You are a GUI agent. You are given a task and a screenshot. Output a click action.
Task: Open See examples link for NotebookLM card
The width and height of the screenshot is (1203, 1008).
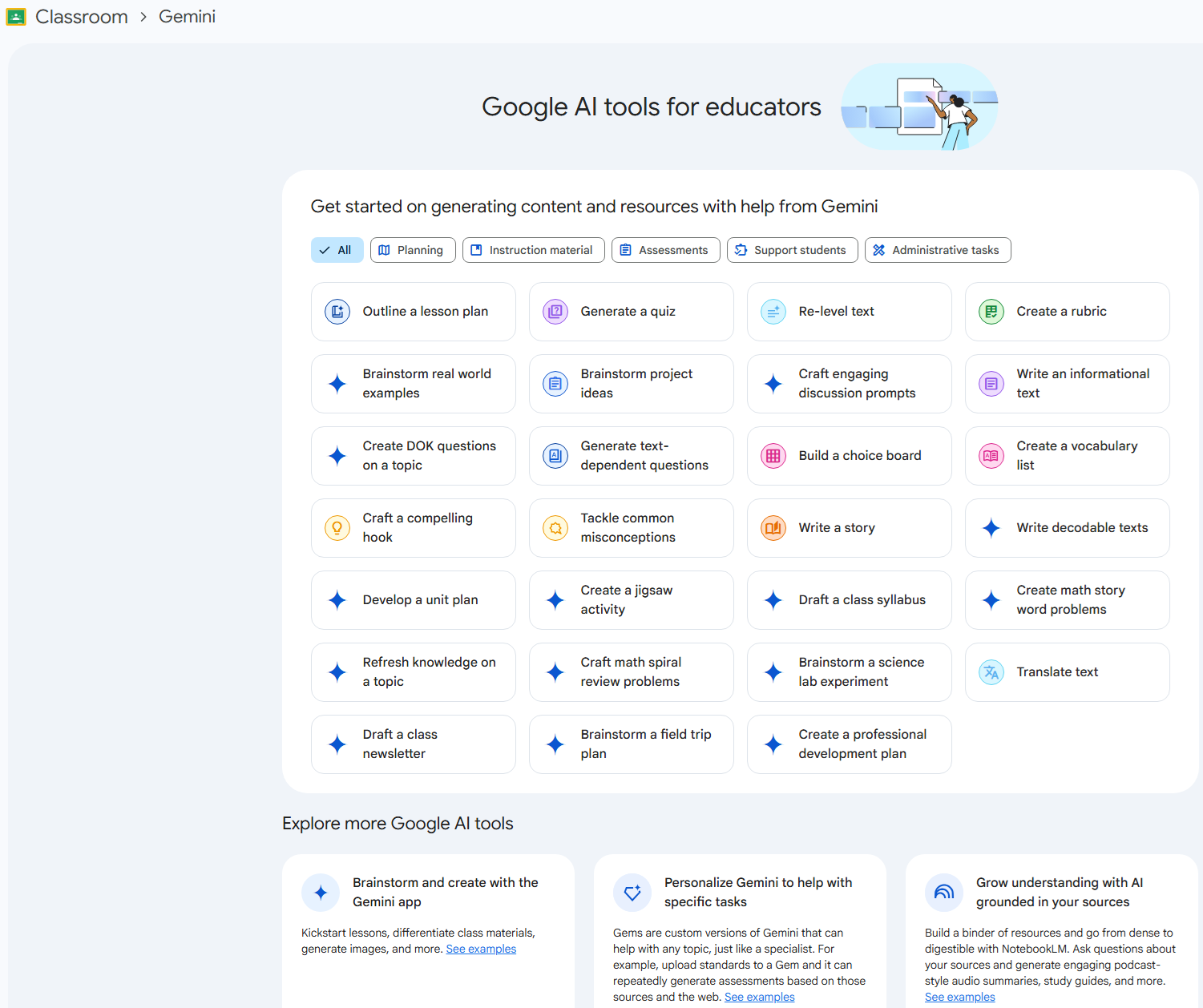click(959, 997)
